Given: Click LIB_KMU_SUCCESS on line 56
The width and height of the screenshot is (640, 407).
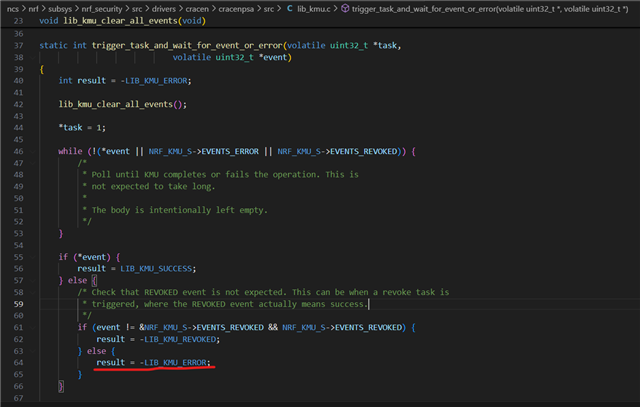Looking at the screenshot, I should click(x=156, y=269).
